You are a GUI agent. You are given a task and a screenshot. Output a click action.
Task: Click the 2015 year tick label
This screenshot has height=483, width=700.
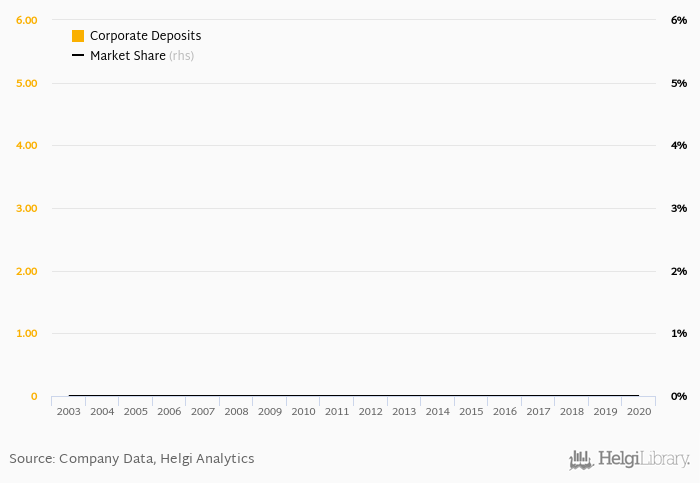click(471, 412)
